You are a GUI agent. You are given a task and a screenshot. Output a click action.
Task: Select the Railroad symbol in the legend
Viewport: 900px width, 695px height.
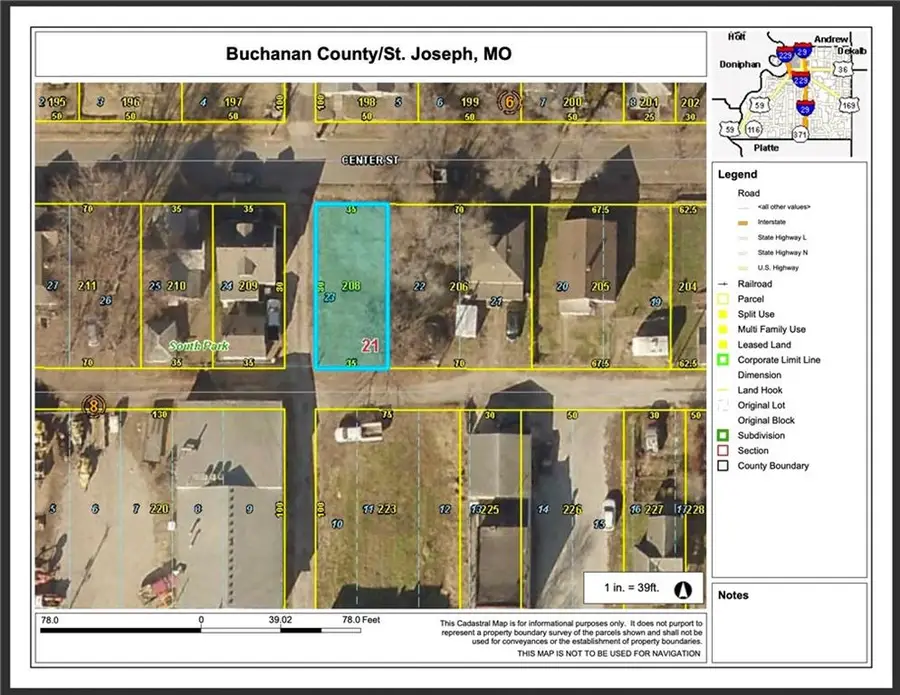[x=722, y=283]
